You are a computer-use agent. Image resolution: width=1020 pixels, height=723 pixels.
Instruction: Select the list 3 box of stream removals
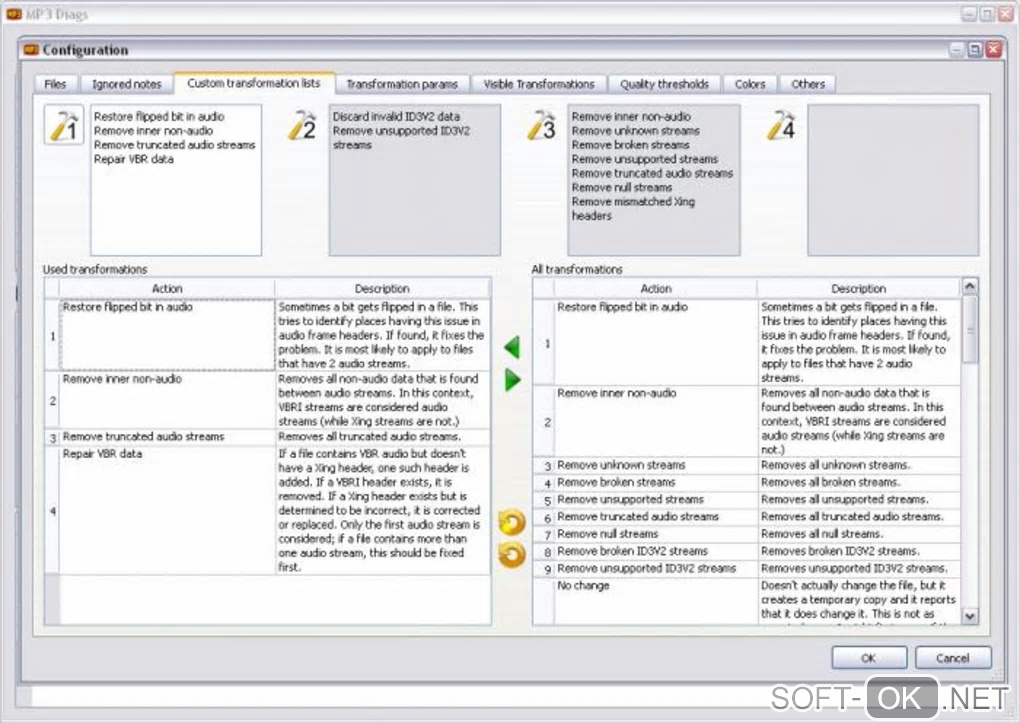pos(654,180)
